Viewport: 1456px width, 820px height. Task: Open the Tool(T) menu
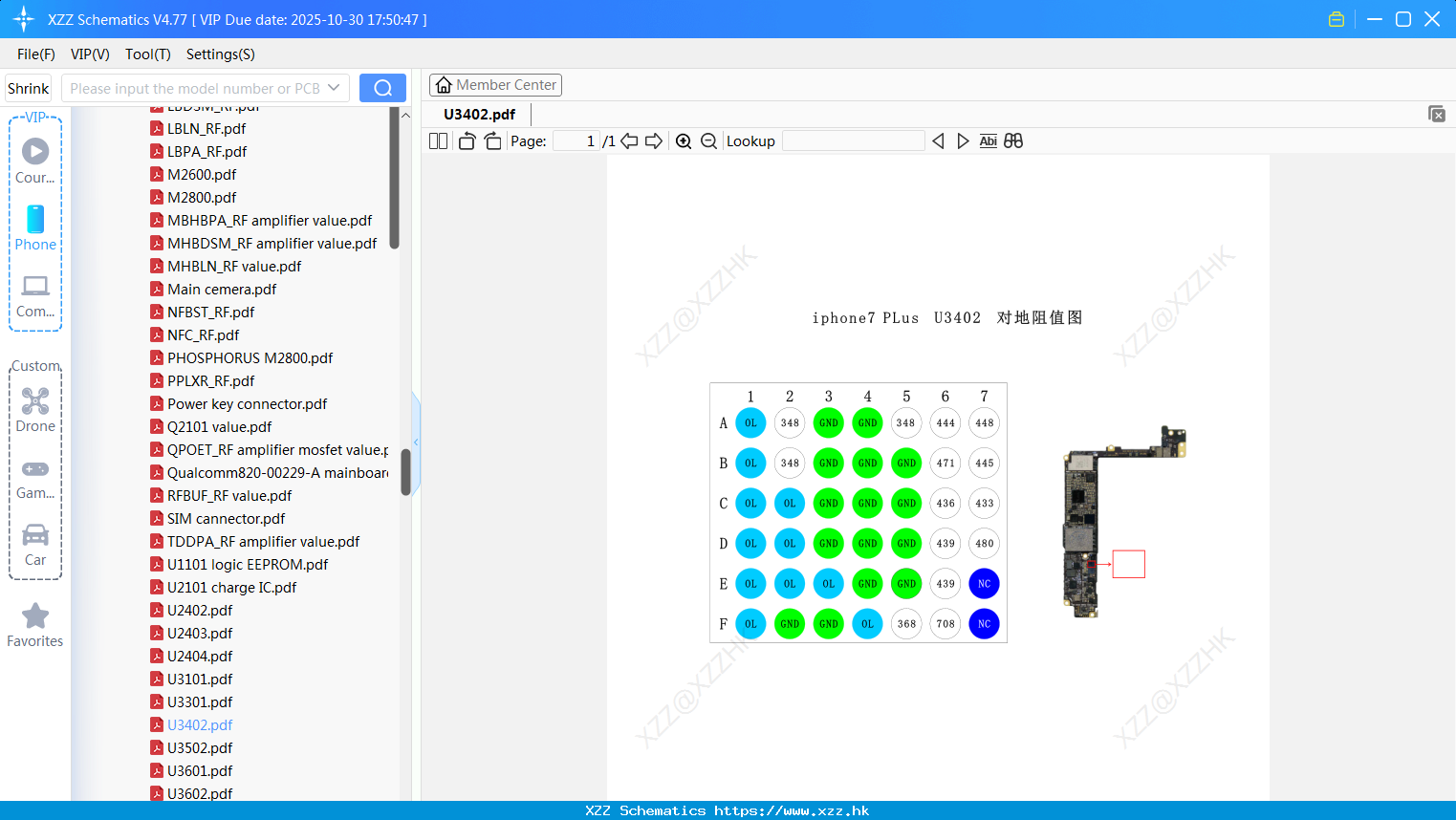click(x=148, y=54)
